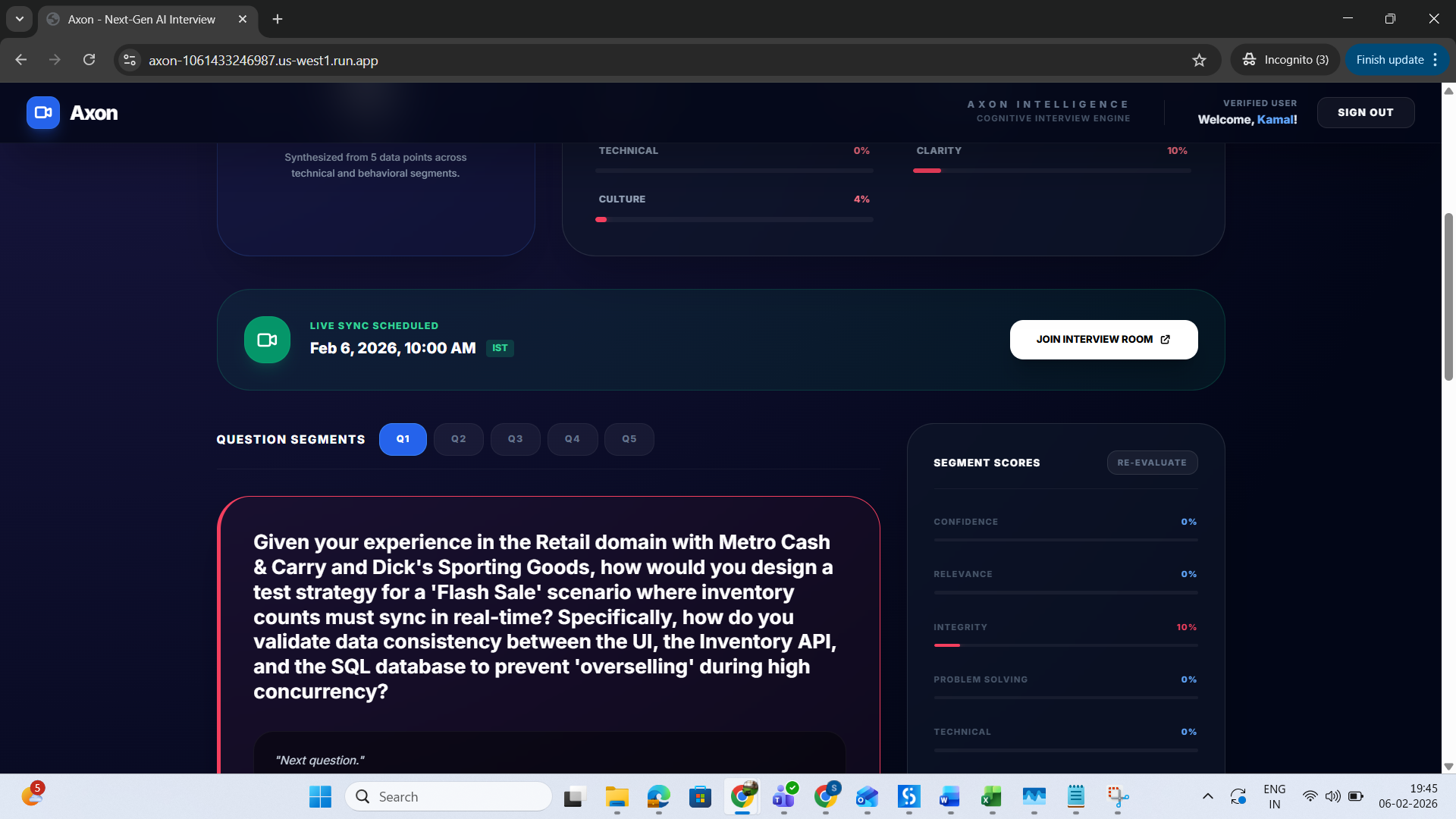Click the Axon camera logo icon

[42, 112]
